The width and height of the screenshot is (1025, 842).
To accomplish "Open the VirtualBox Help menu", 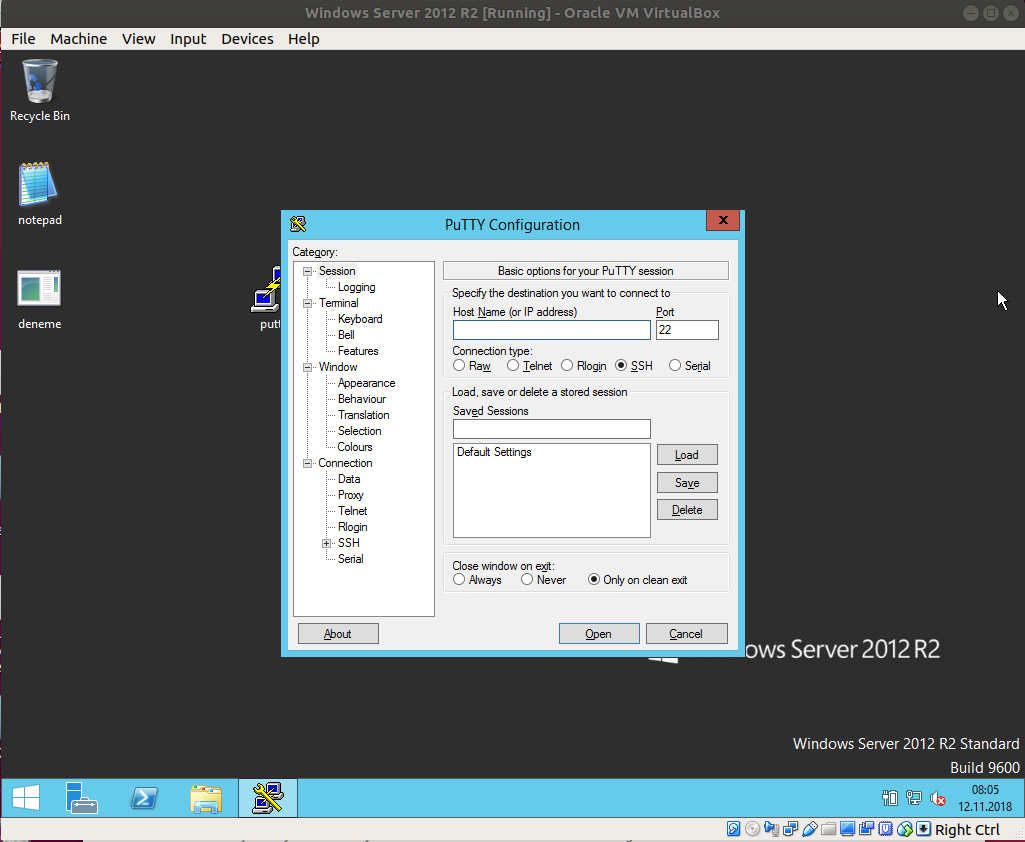I will tap(304, 39).
